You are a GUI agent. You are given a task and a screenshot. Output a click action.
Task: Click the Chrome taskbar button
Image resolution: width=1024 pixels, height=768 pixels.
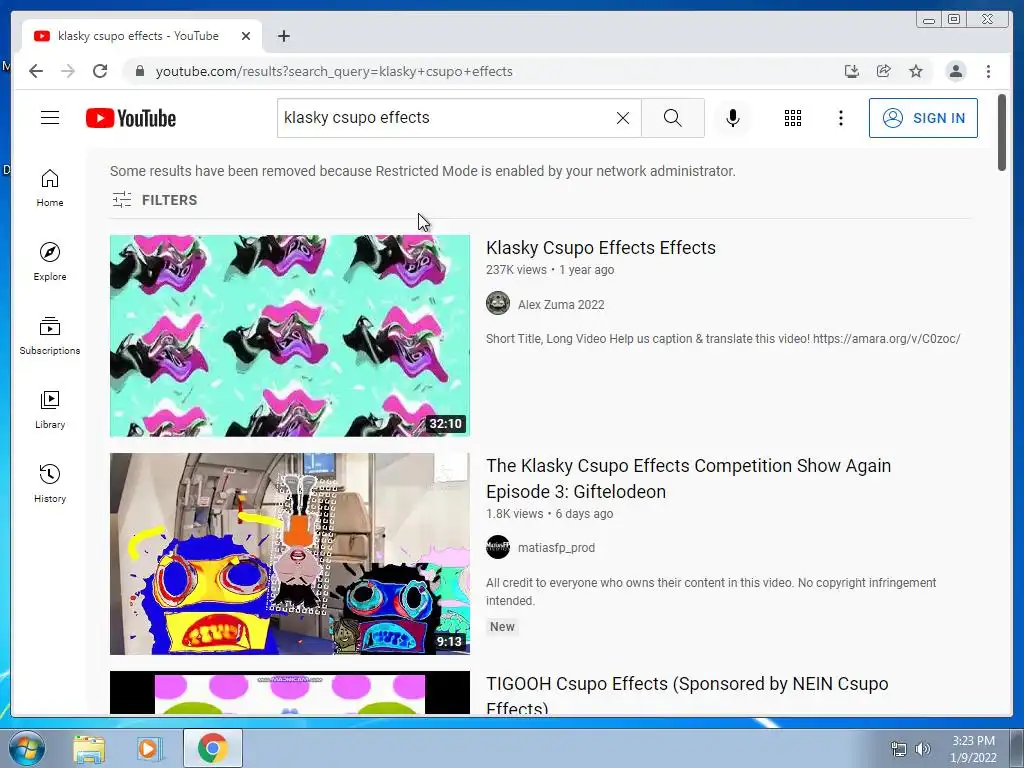pyautogui.click(x=212, y=748)
